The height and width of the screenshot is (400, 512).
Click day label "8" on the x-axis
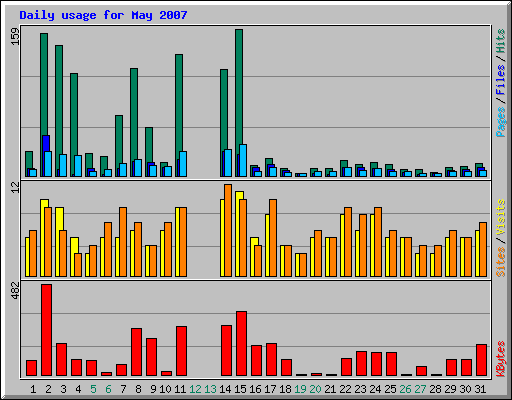[x=138, y=389]
